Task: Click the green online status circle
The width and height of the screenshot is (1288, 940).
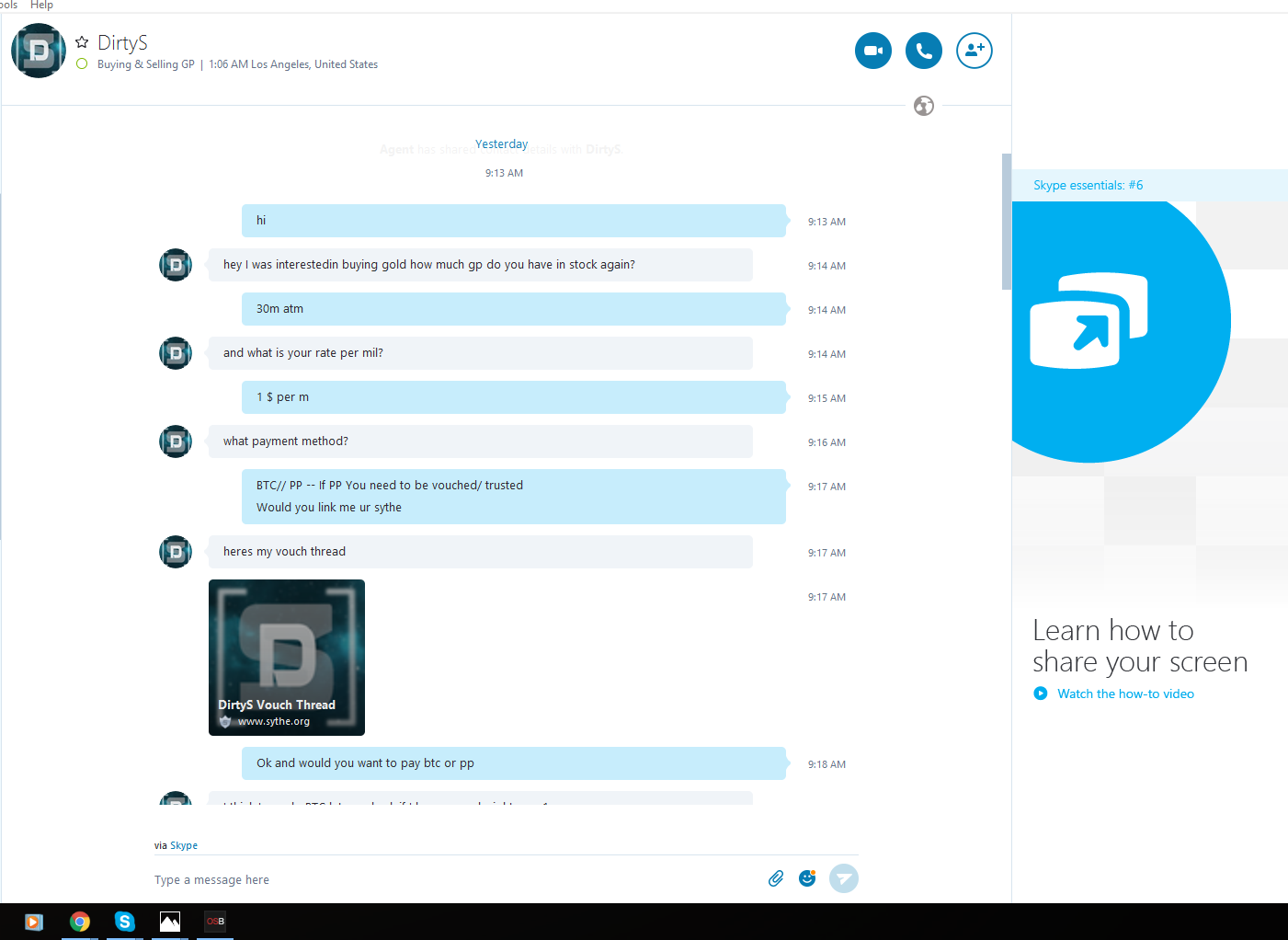Action: (x=82, y=64)
